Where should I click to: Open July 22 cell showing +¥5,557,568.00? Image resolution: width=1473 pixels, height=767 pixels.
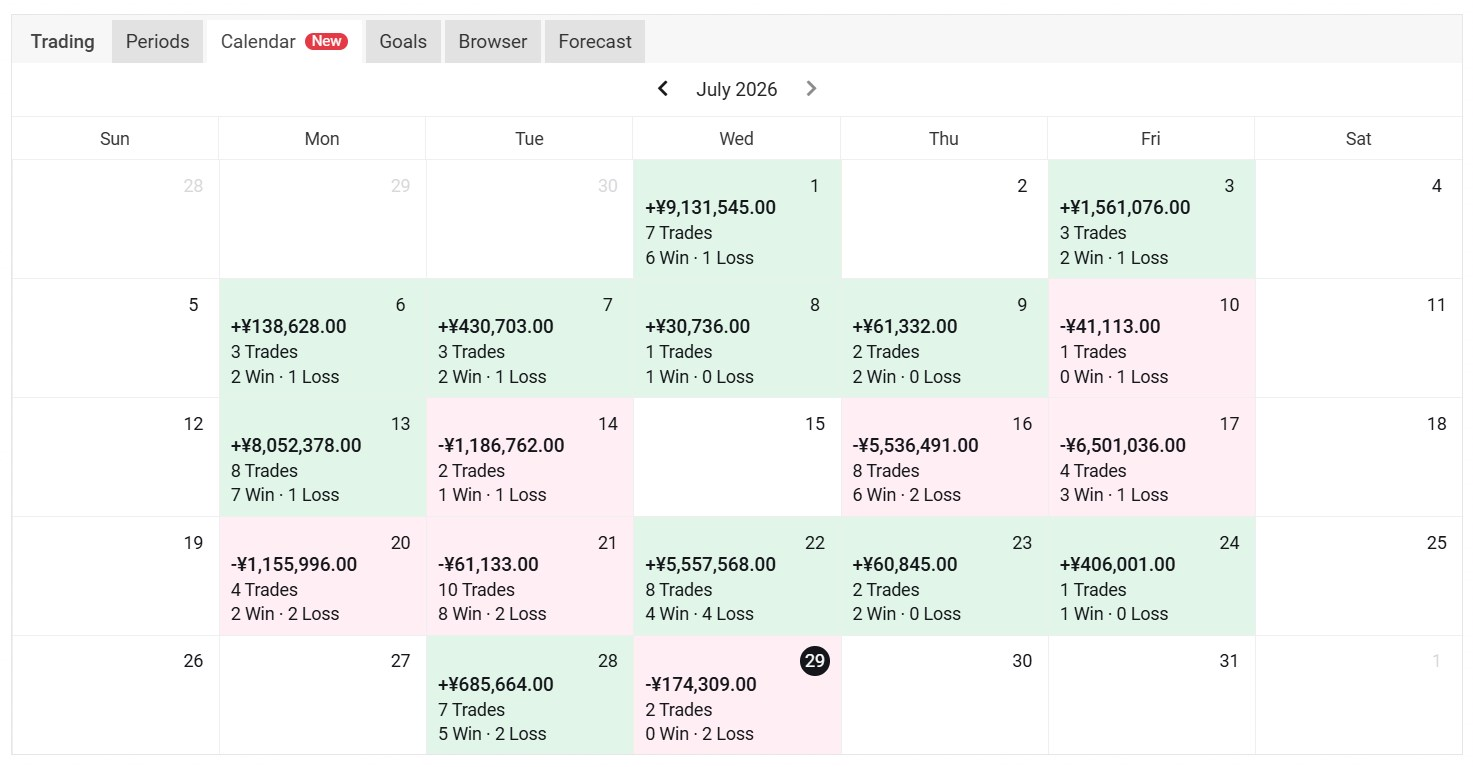click(x=737, y=576)
